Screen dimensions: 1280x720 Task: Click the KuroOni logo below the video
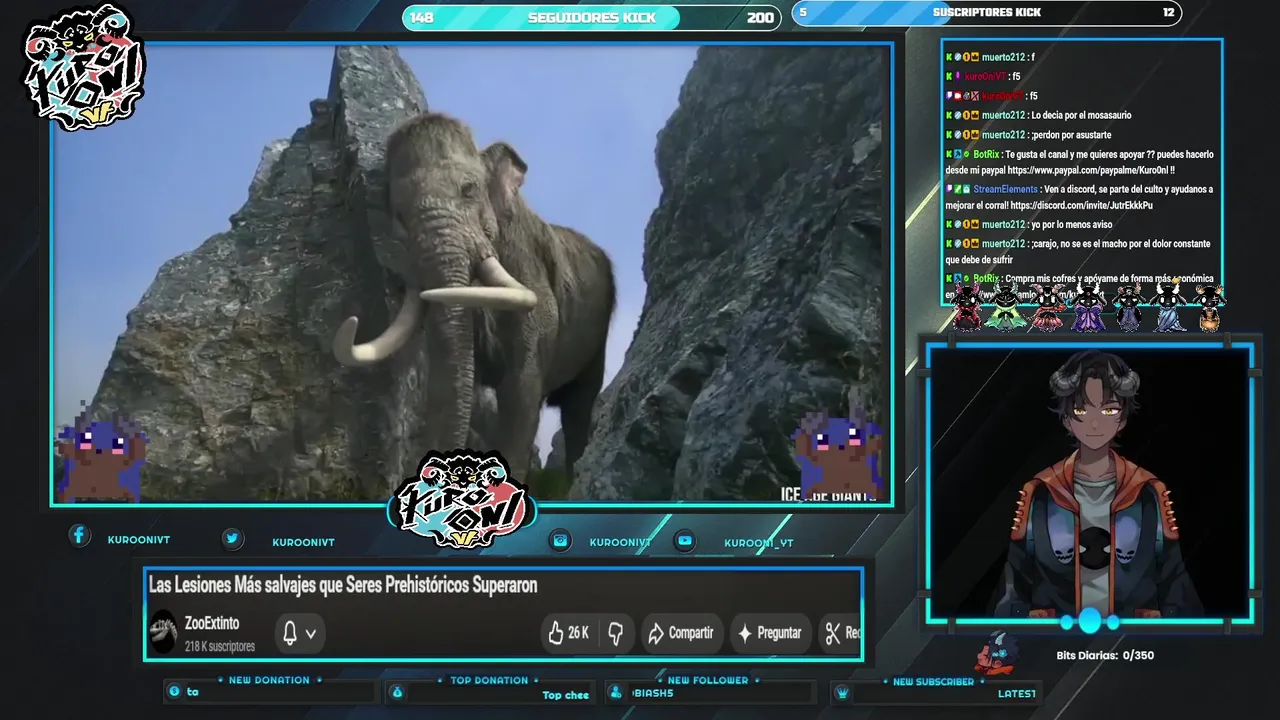click(461, 500)
